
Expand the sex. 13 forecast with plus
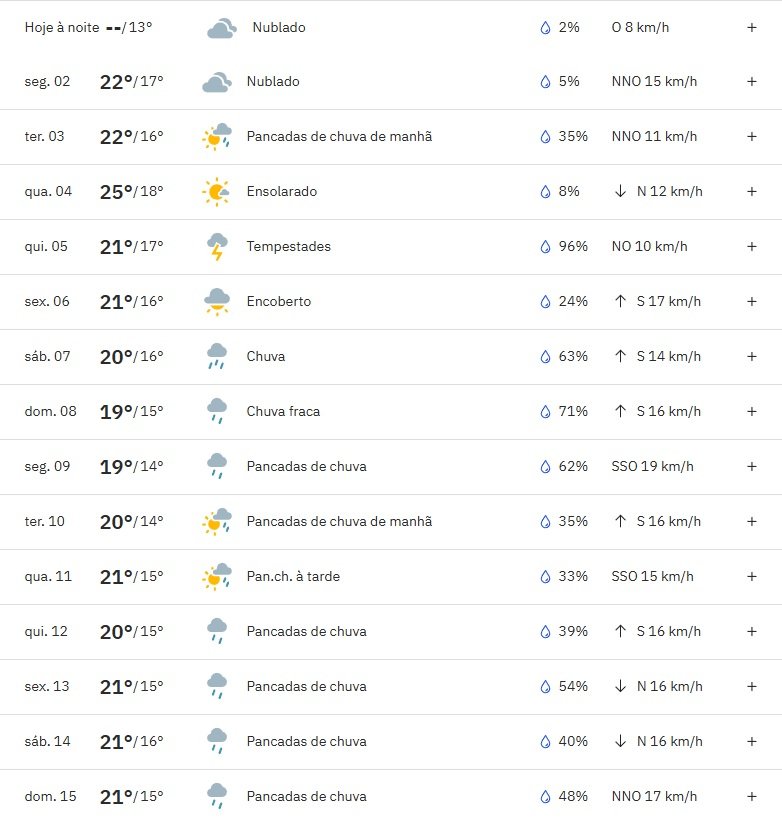tap(752, 686)
